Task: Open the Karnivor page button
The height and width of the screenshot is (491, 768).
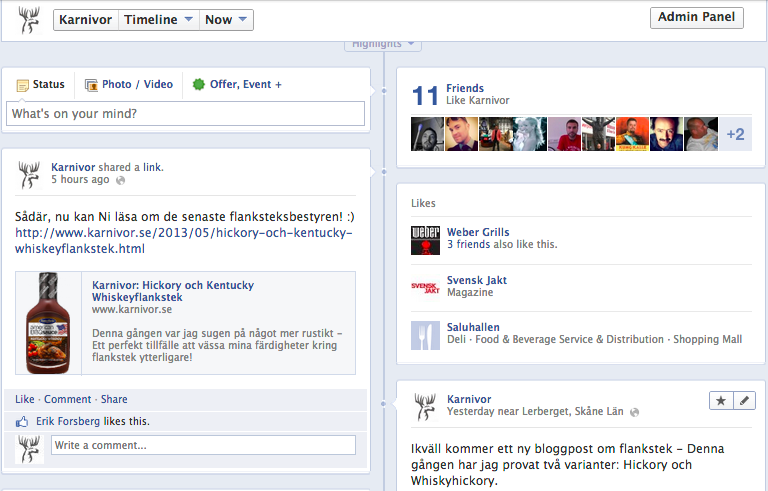Action: [x=86, y=20]
